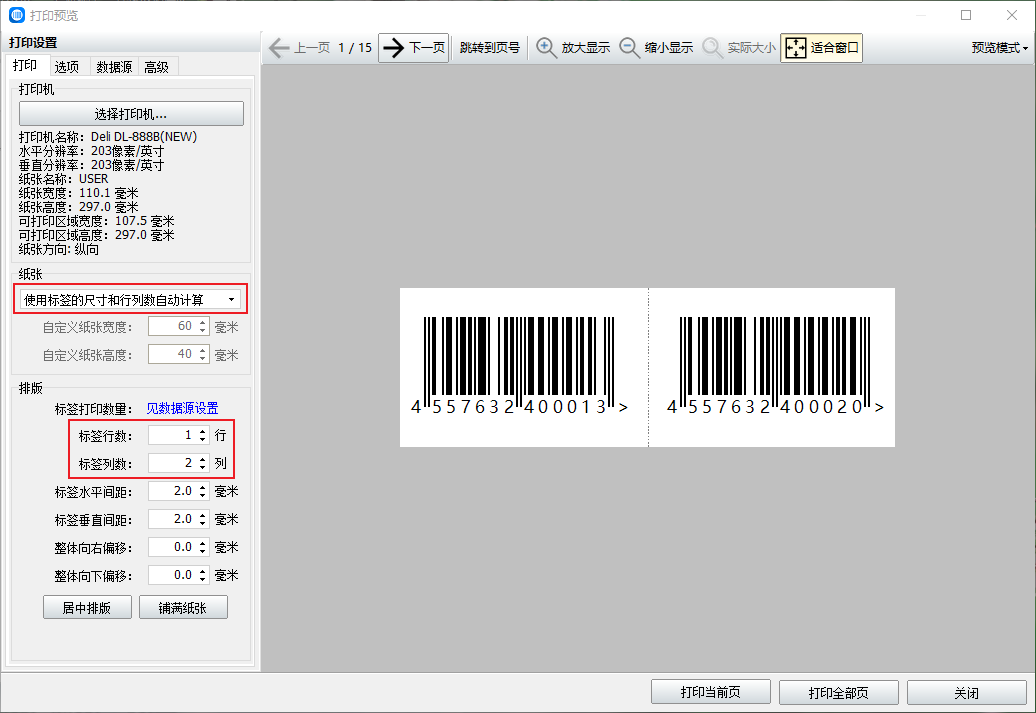Switch to the 数据源 tab
This screenshot has width=1036, height=713.
pos(114,67)
